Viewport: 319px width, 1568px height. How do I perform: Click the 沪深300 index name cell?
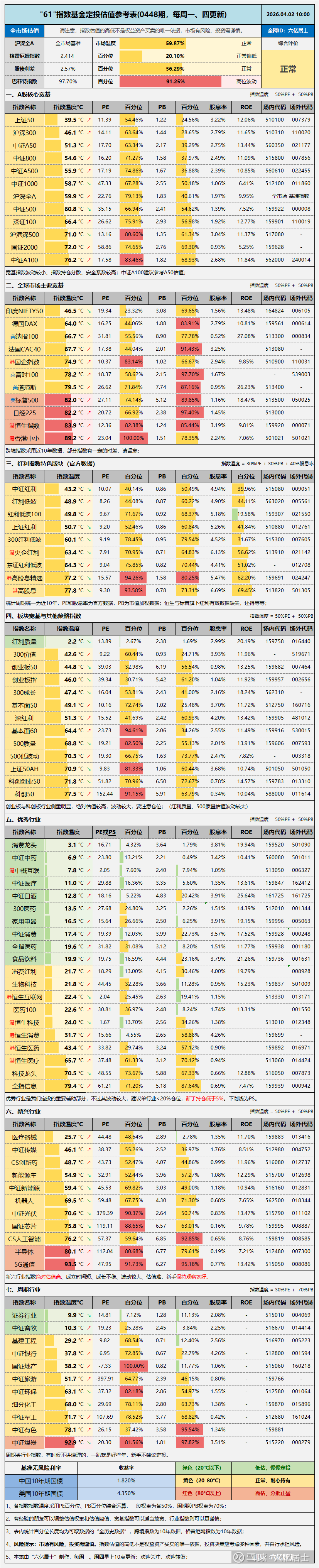24,133
